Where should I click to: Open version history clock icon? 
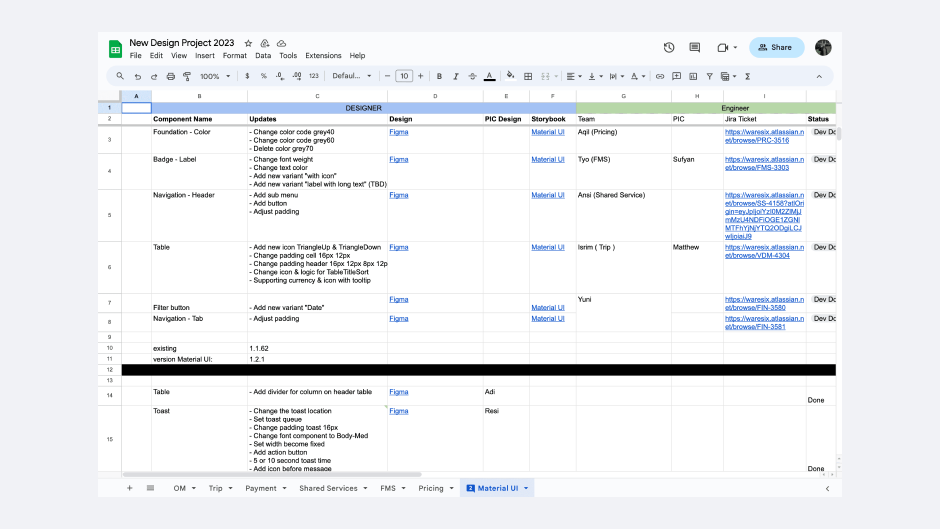669,47
